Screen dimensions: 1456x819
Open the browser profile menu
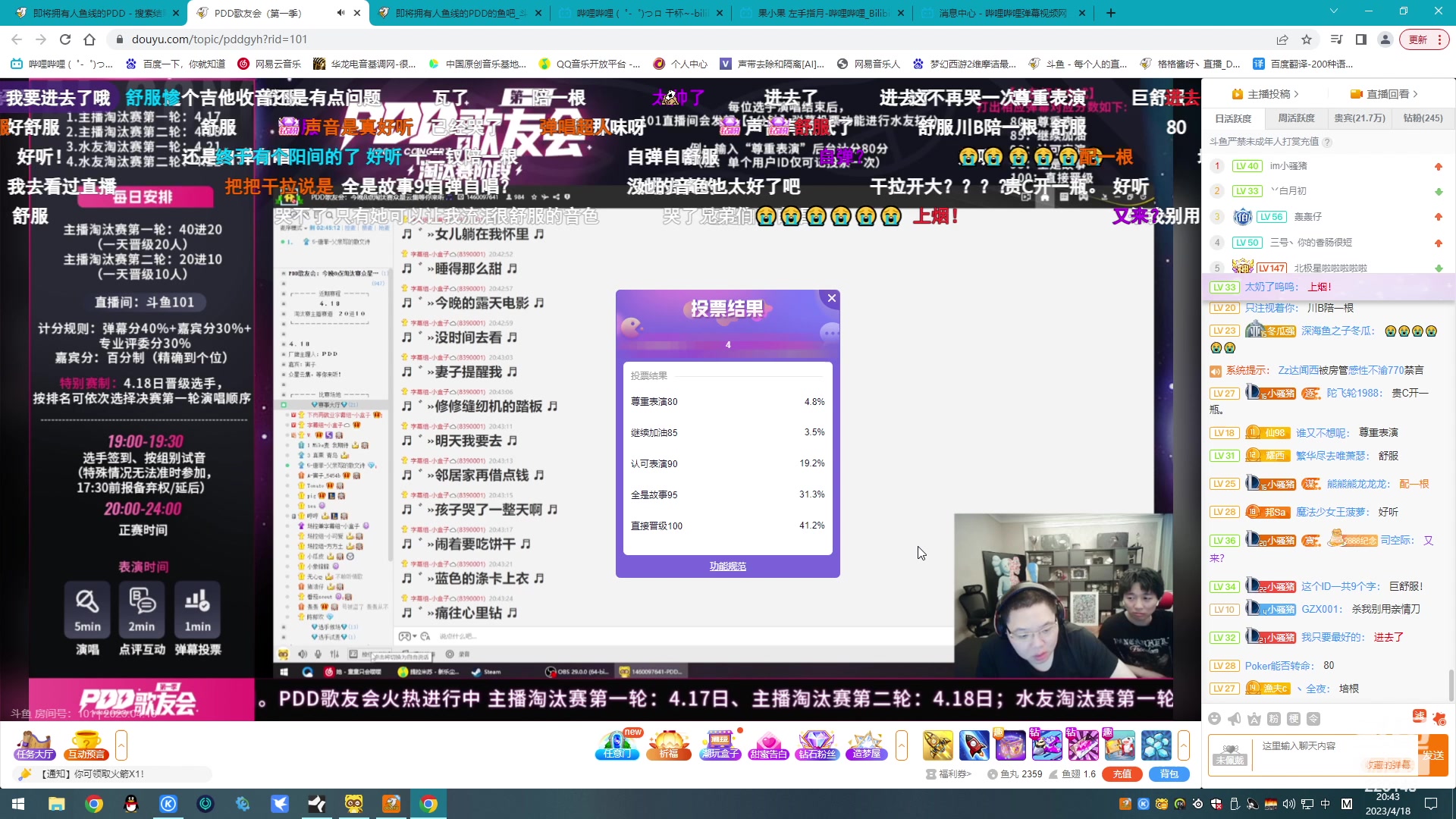1385,39
